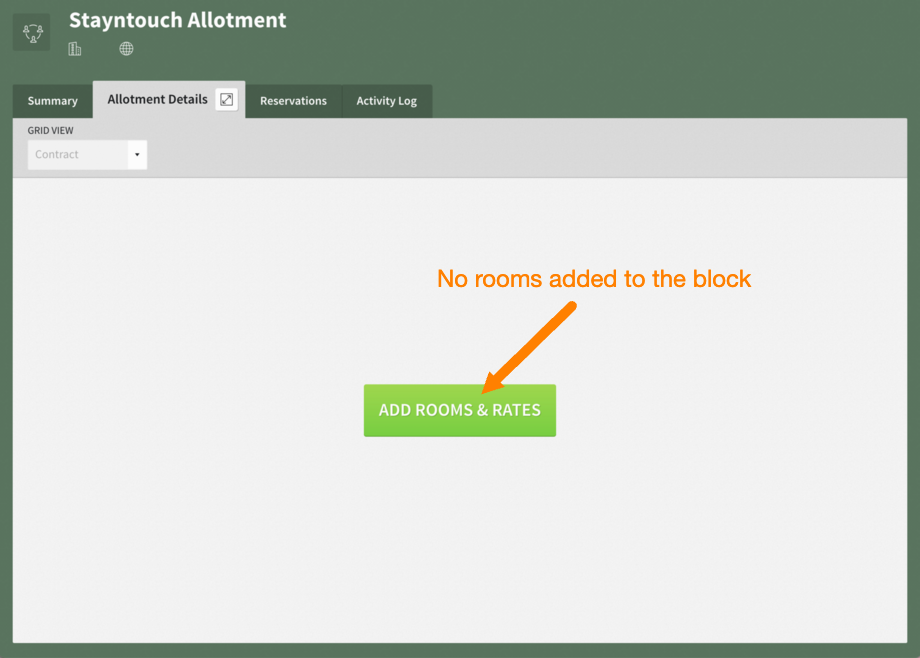This screenshot has height=658, width=920.
Task: Expand Allotment Details to fullscreen
Action: pos(226,99)
